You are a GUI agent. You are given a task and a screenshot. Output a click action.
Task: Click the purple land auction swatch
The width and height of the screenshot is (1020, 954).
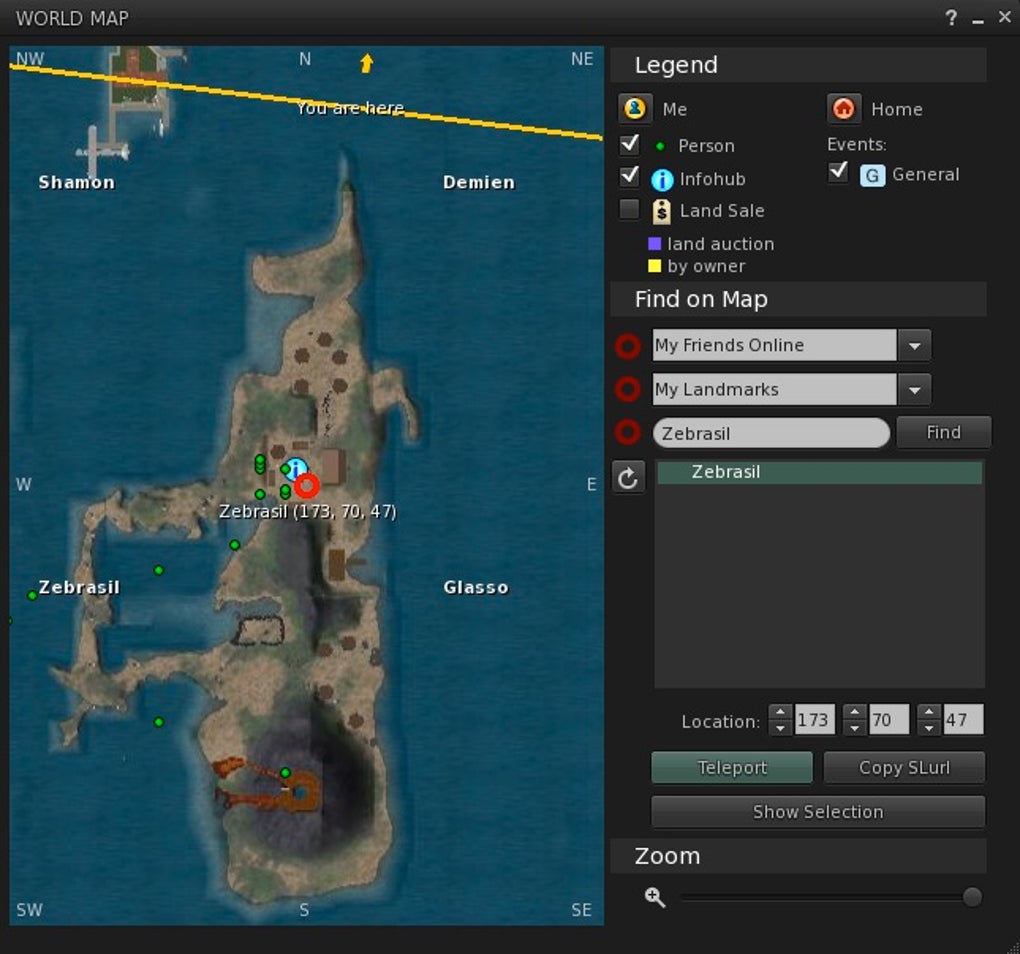pos(654,244)
